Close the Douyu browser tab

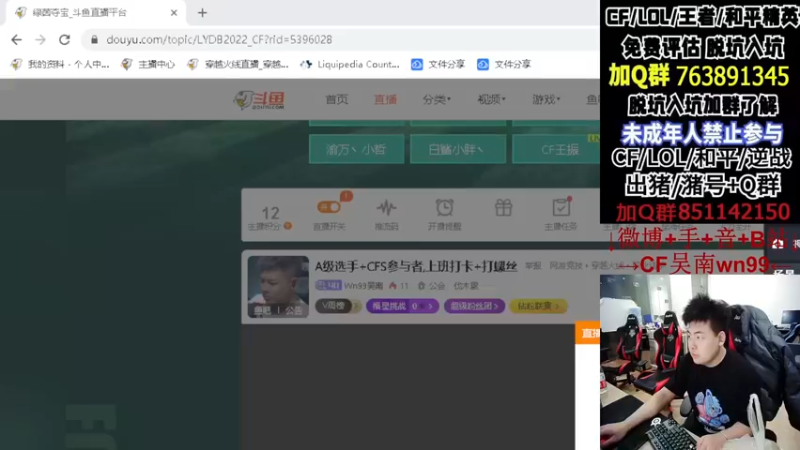pyautogui.click(x=173, y=13)
